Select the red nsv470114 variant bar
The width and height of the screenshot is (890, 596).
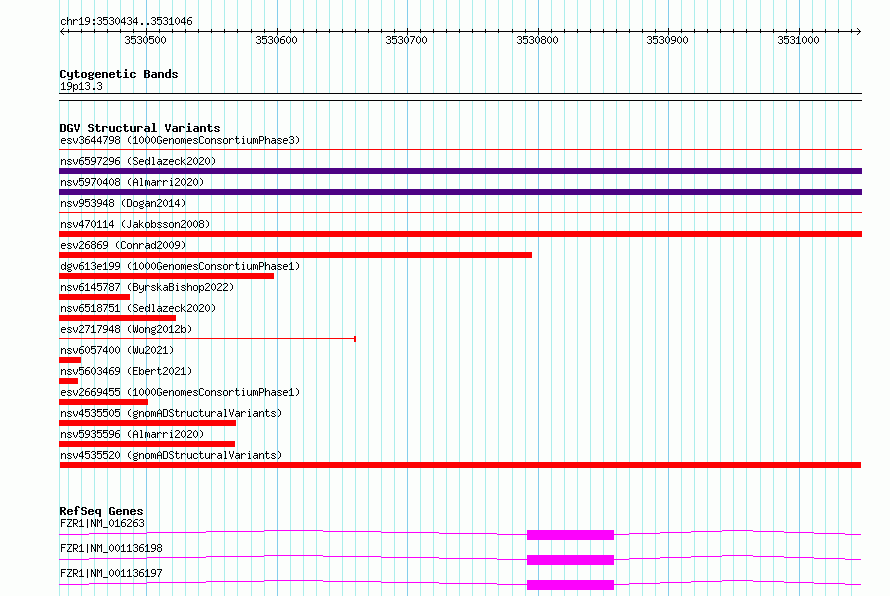(x=460, y=234)
